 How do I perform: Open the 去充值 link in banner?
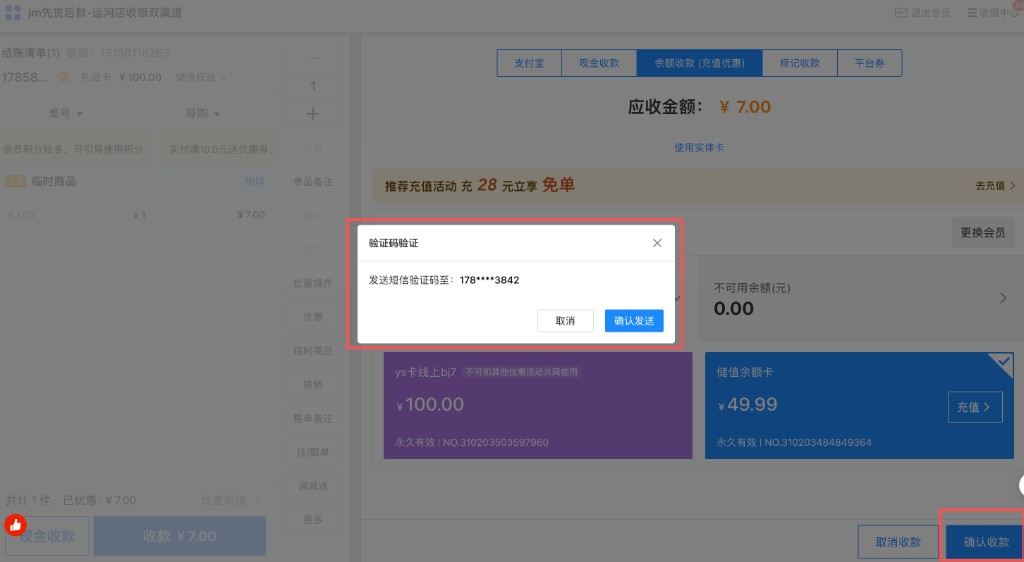pyautogui.click(x=995, y=186)
